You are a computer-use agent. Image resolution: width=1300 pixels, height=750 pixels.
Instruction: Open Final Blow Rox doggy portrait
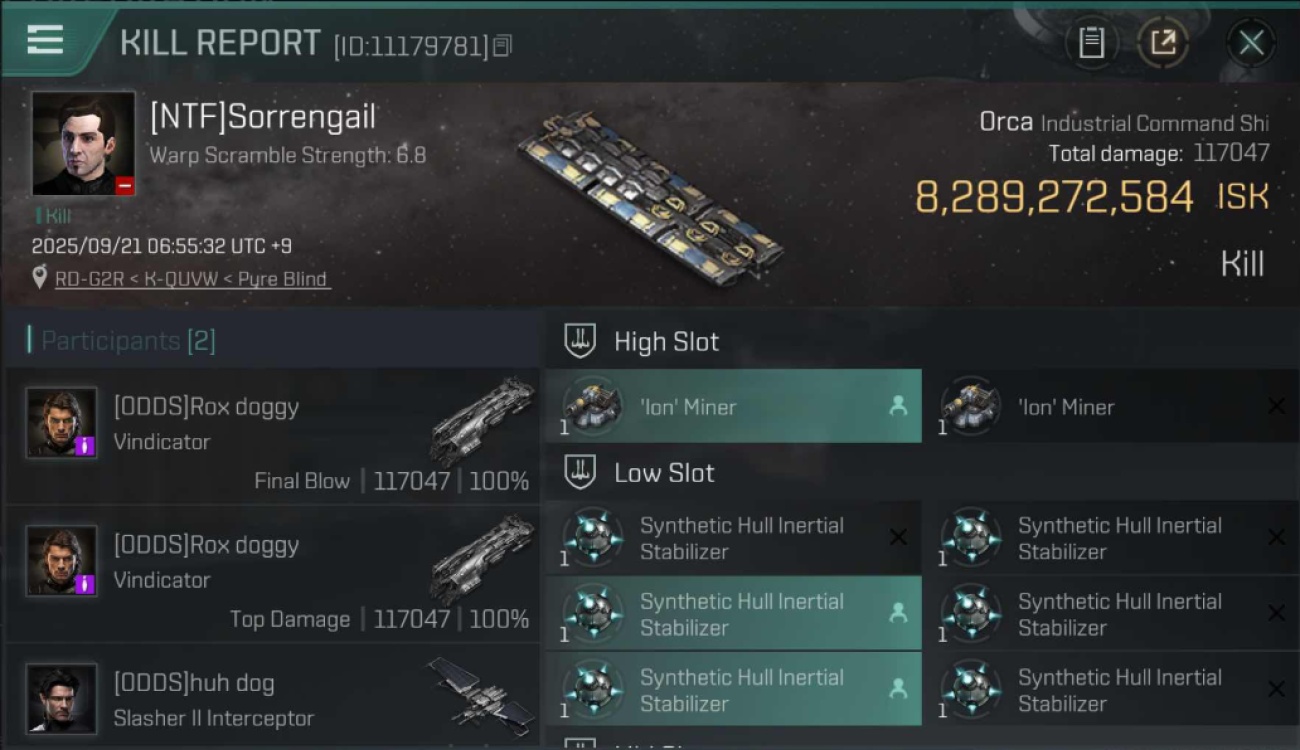point(62,422)
